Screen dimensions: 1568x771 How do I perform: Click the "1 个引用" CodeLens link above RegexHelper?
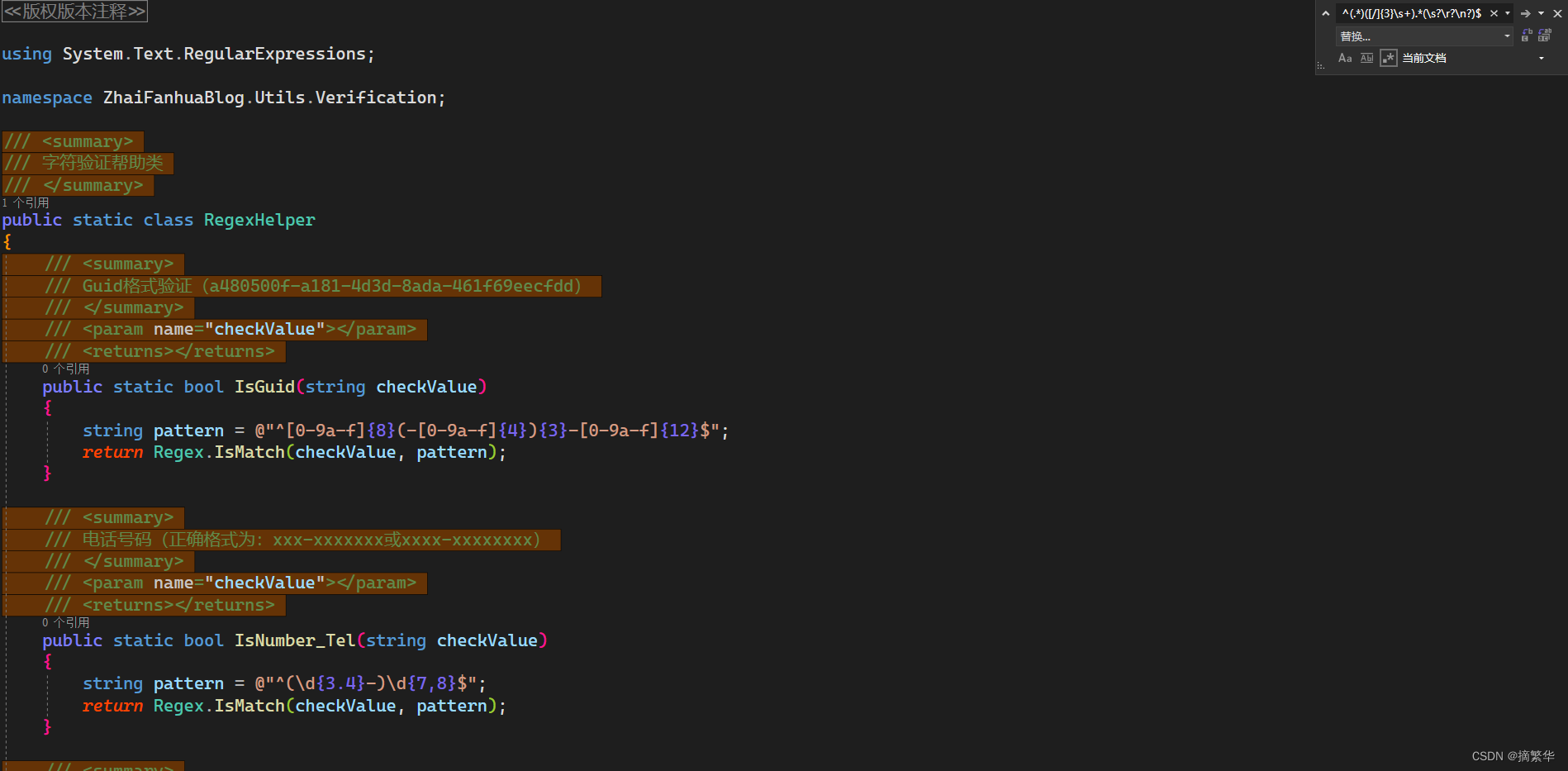[x=26, y=202]
